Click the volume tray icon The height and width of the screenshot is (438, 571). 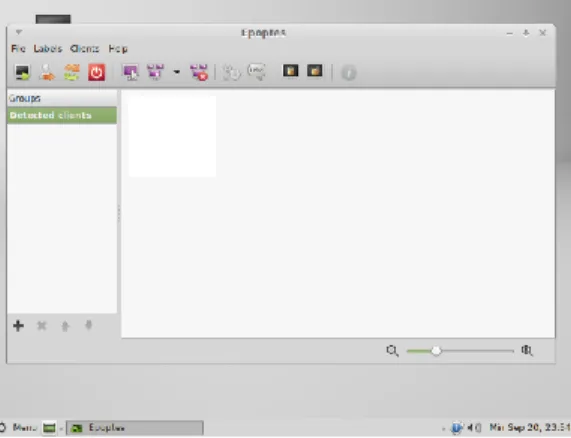474,427
